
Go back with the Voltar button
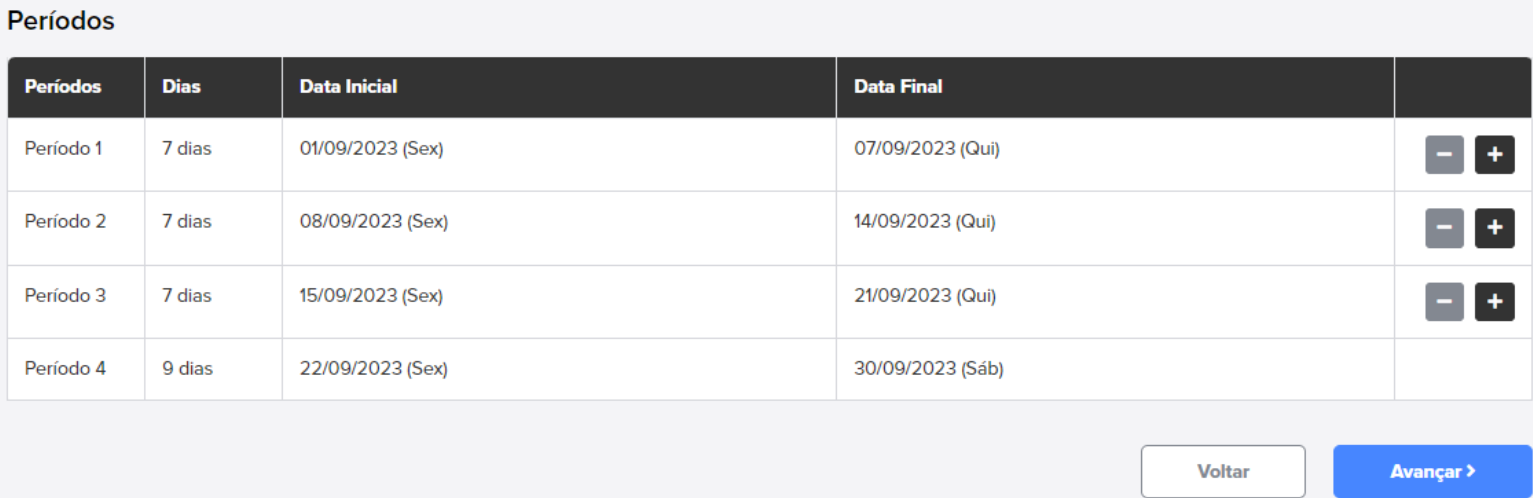1223,471
